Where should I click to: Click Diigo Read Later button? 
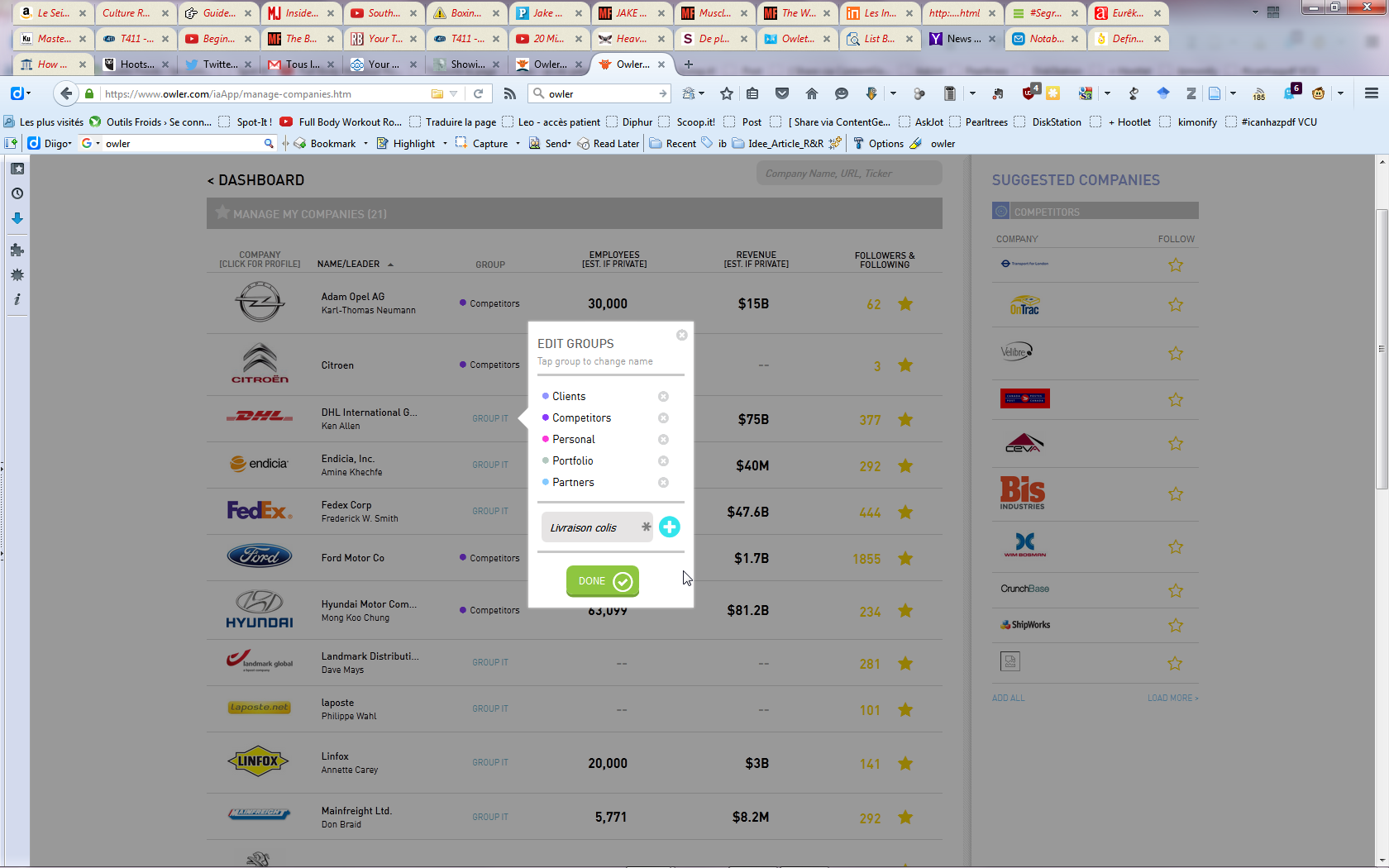(609, 144)
